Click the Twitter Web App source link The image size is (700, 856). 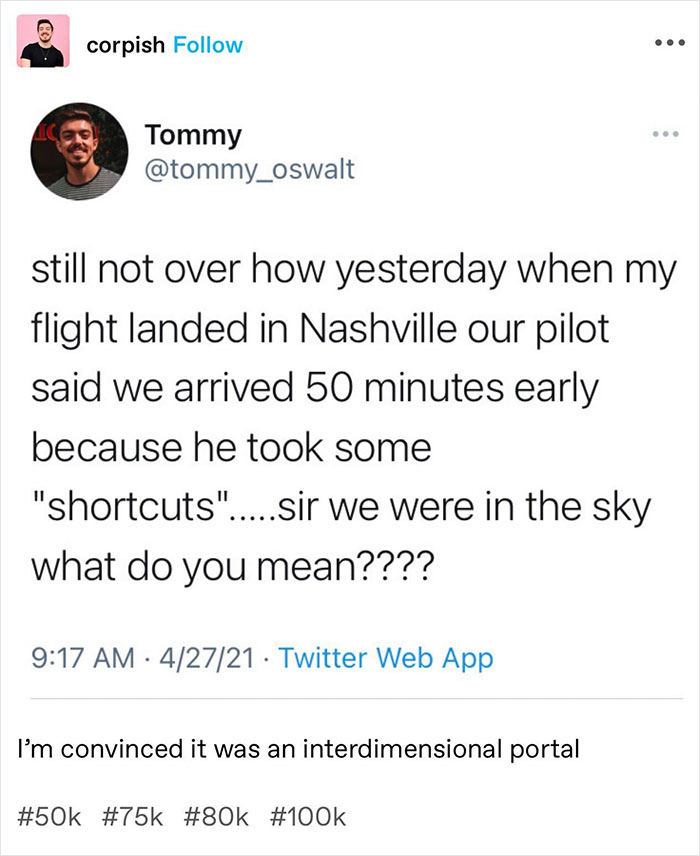click(x=386, y=658)
